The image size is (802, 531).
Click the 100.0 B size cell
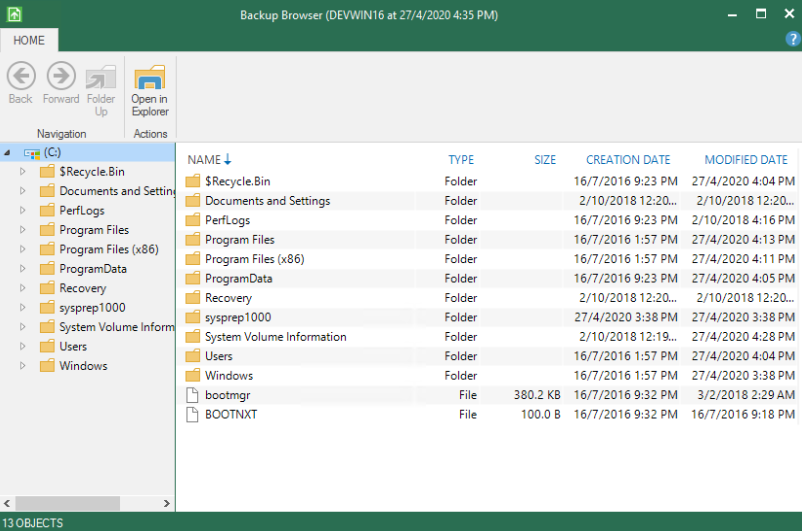(541, 414)
